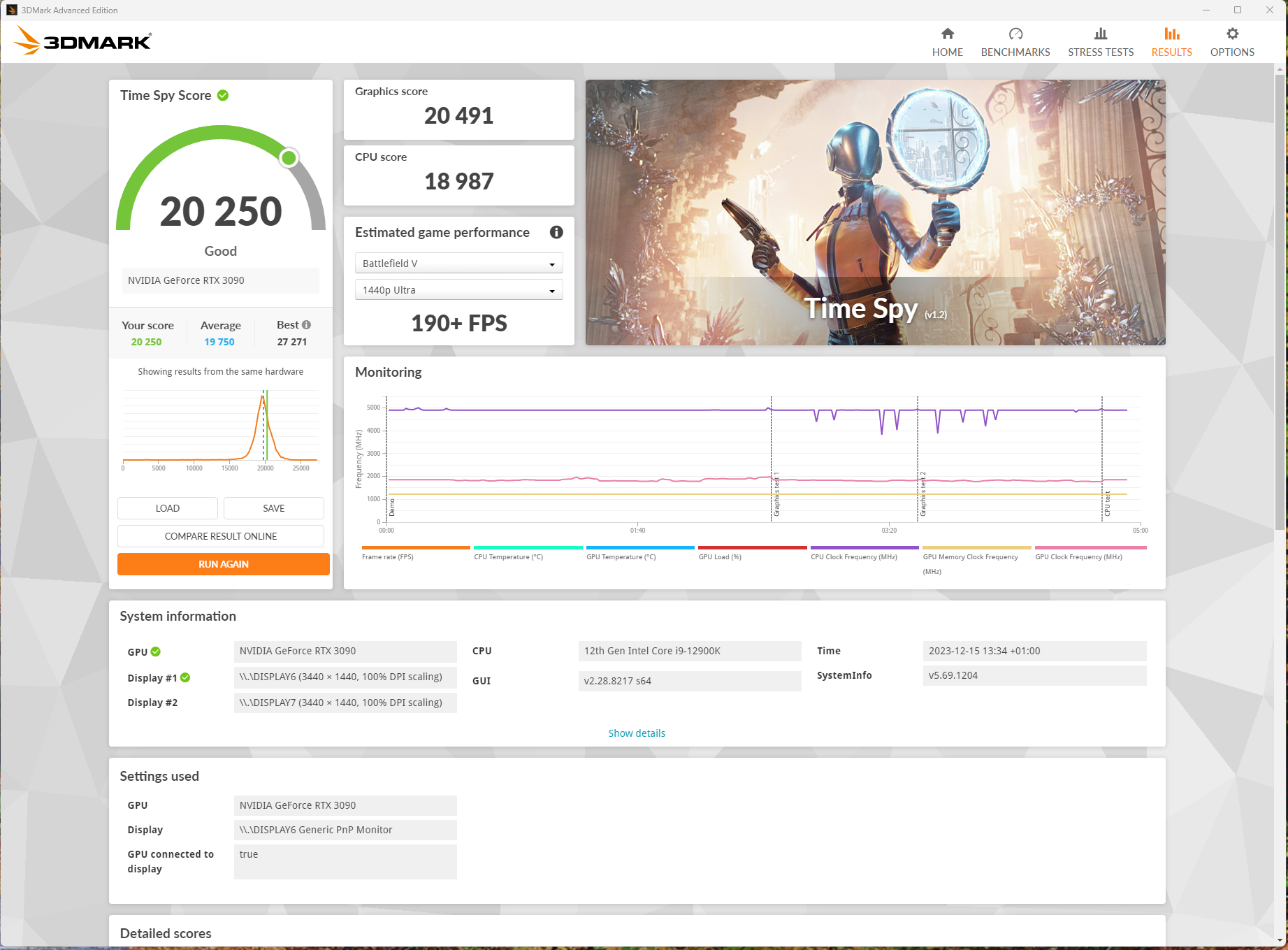Viewport: 1288px width, 950px height.
Task: Click the SAVE button
Action: click(274, 508)
